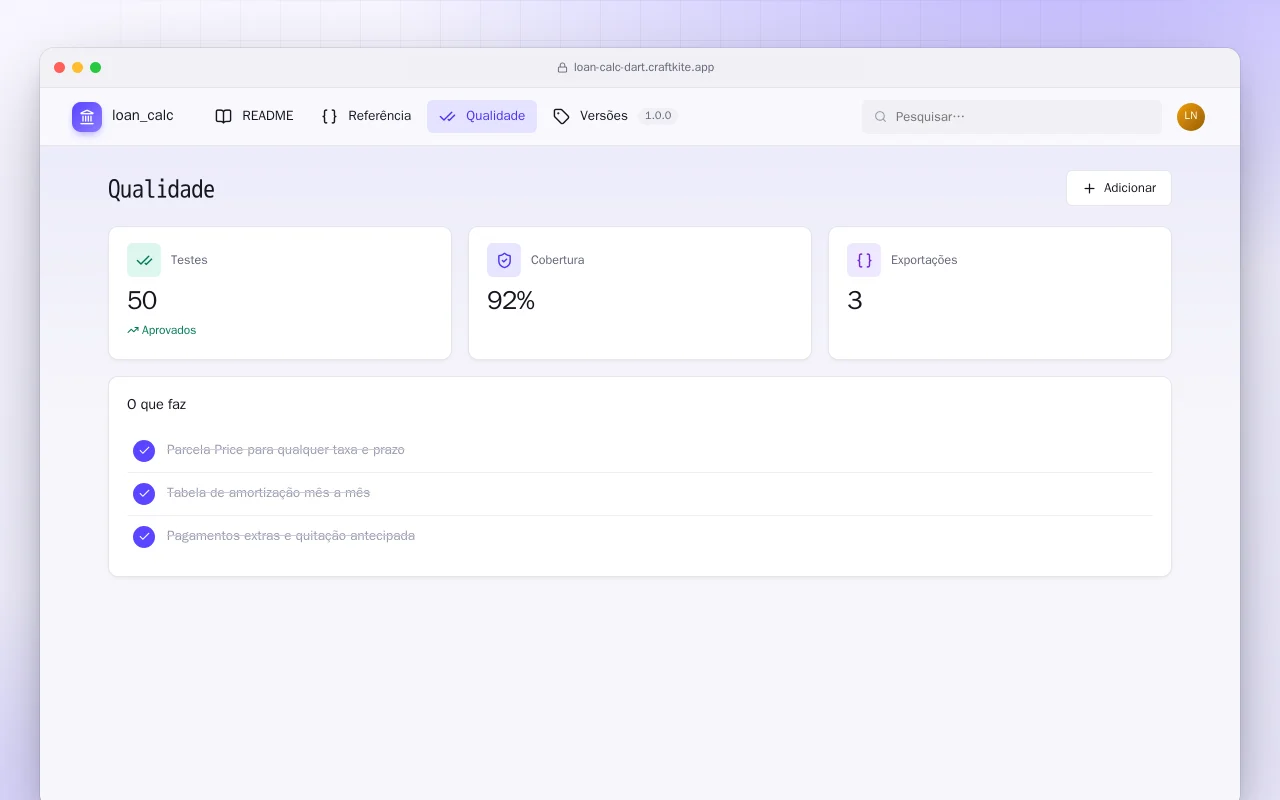Click the lock icon in the address bar

point(562,68)
